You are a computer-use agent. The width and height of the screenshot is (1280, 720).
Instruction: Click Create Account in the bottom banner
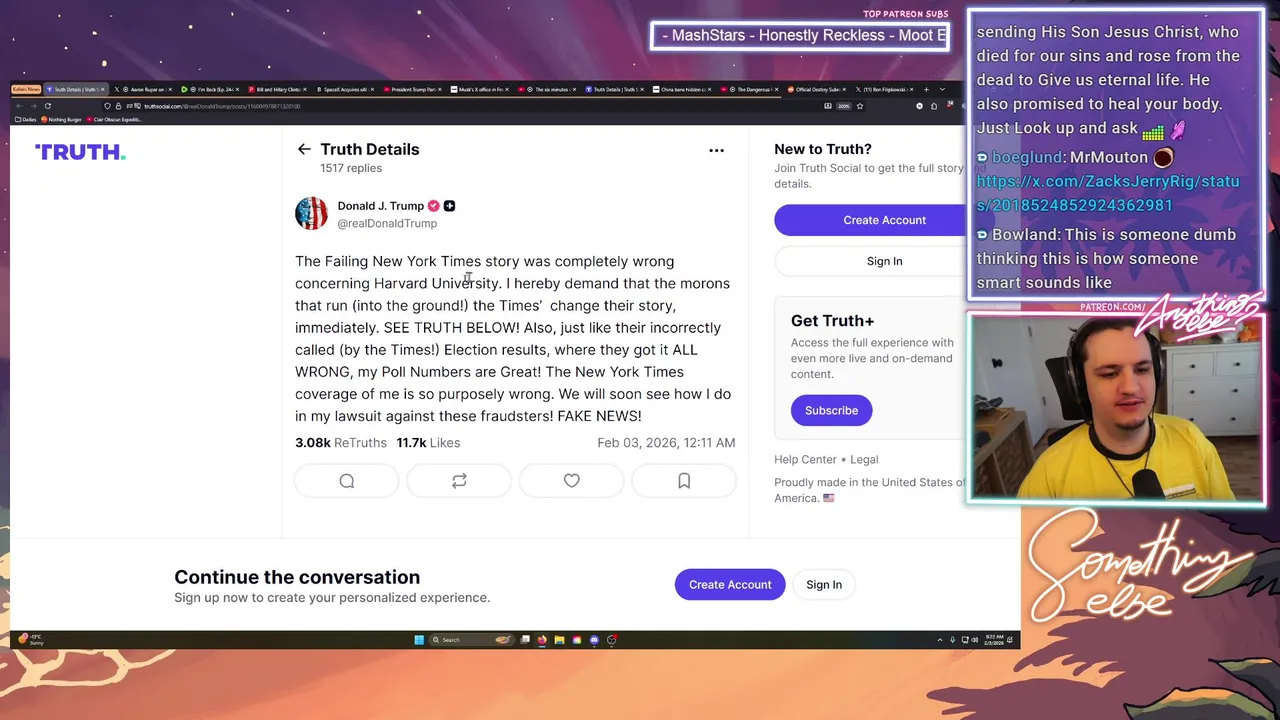point(730,585)
